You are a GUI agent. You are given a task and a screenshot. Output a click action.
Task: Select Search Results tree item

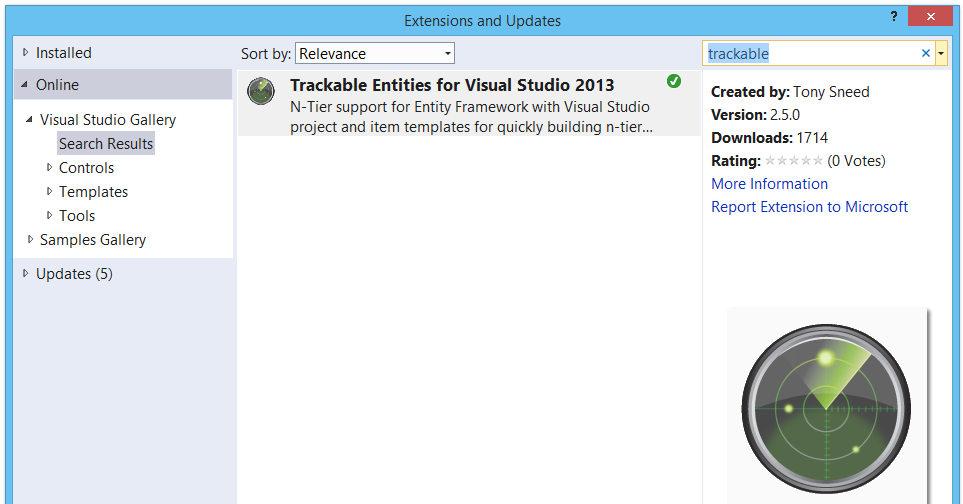pos(106,144)
